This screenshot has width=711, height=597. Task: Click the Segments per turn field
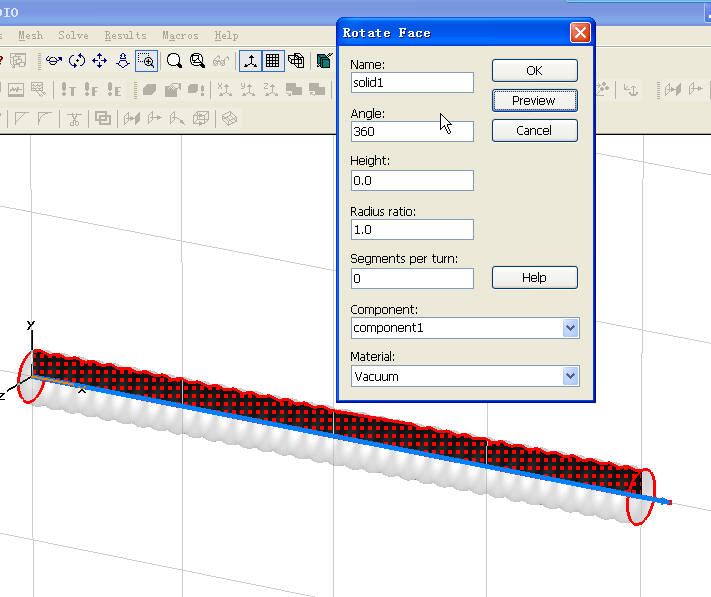411,278
